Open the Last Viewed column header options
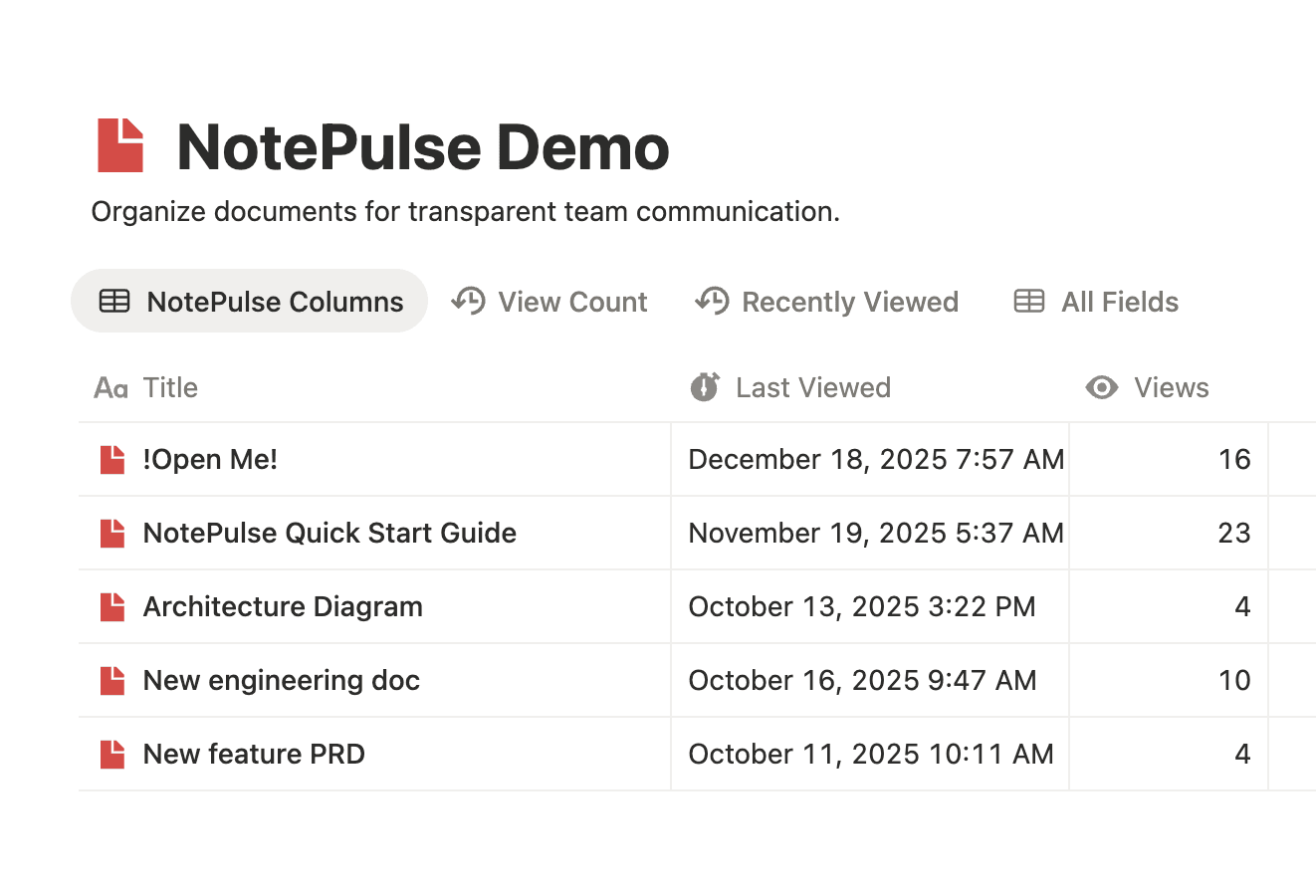The image size is (1316, 896). [x=812, y=387]
